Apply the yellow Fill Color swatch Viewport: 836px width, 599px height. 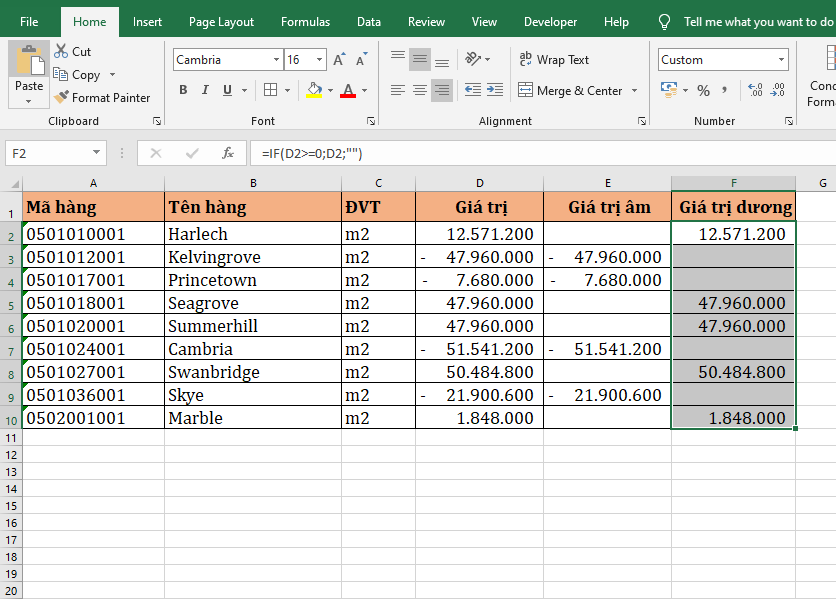coord(314,90)
